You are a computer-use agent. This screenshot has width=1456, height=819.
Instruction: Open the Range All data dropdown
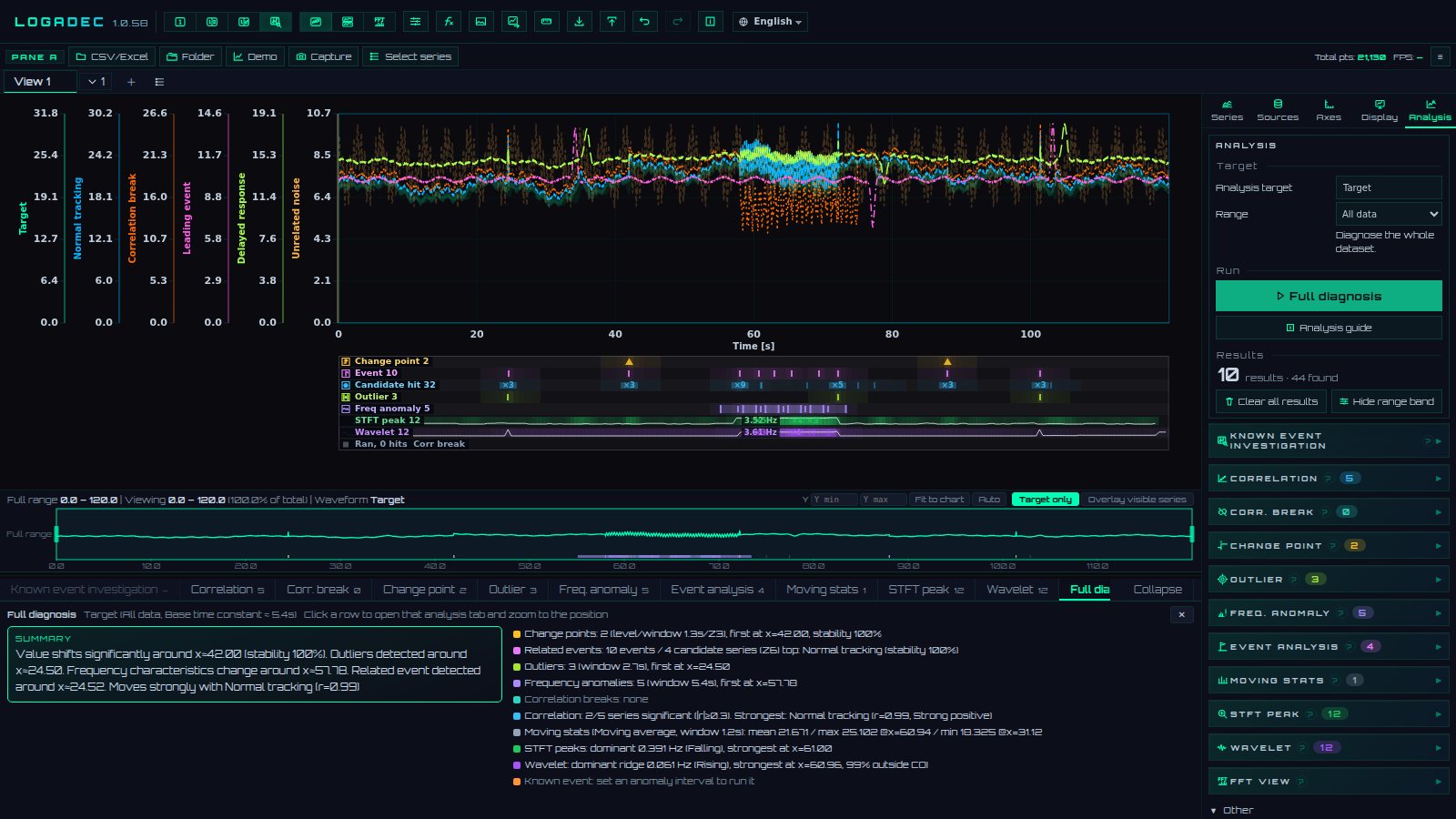(1389, 214)
